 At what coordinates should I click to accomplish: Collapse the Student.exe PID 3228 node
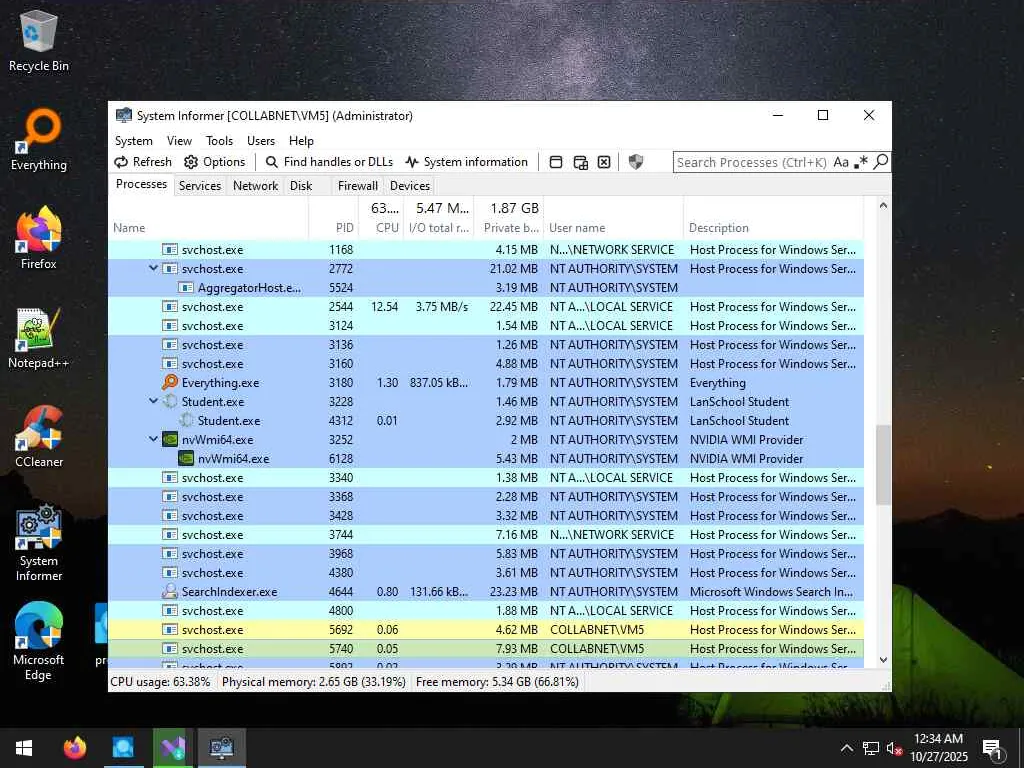(x=153, y=401)
